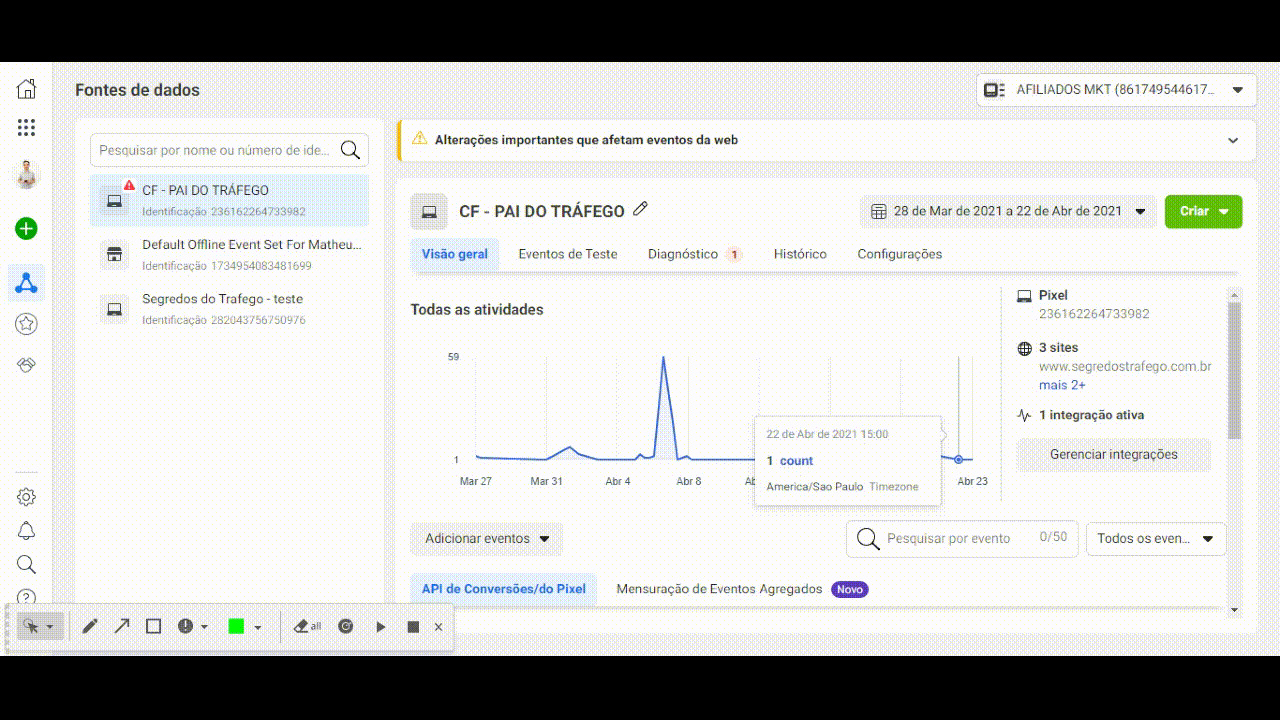The image size is (1280, 720).
Task: Click the Novo badge
Action: click(x=850, y=589)
